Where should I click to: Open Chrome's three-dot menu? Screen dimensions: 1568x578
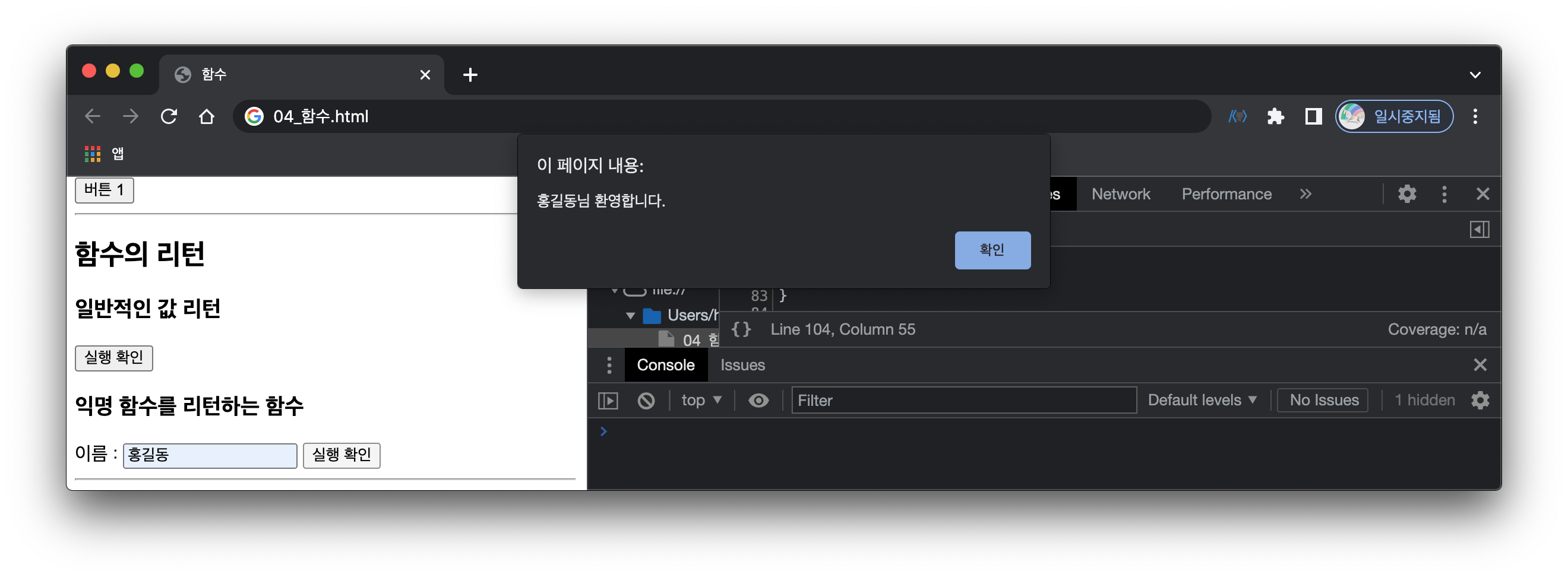tap(1474, 116)
